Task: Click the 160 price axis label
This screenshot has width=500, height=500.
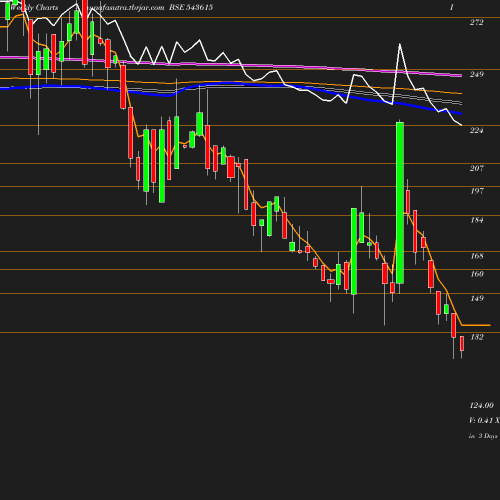Action: coord(476,274)
